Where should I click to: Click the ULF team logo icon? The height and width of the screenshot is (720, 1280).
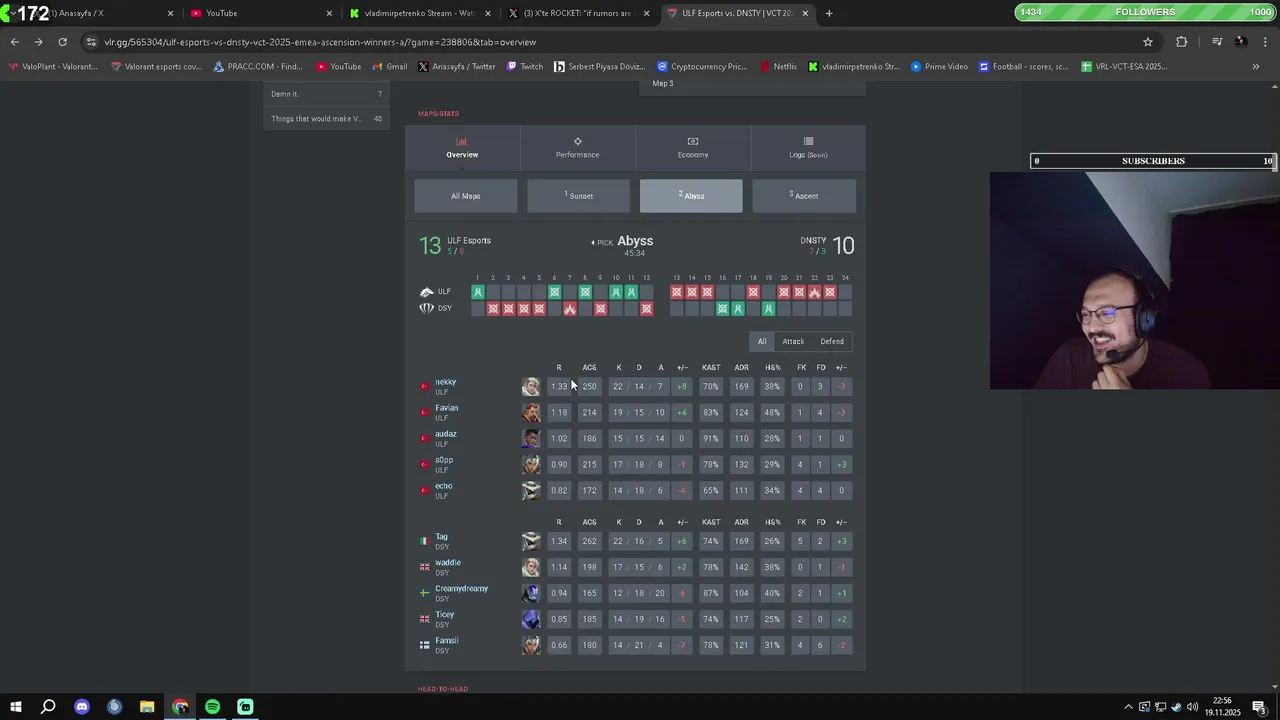pos(427,292)
